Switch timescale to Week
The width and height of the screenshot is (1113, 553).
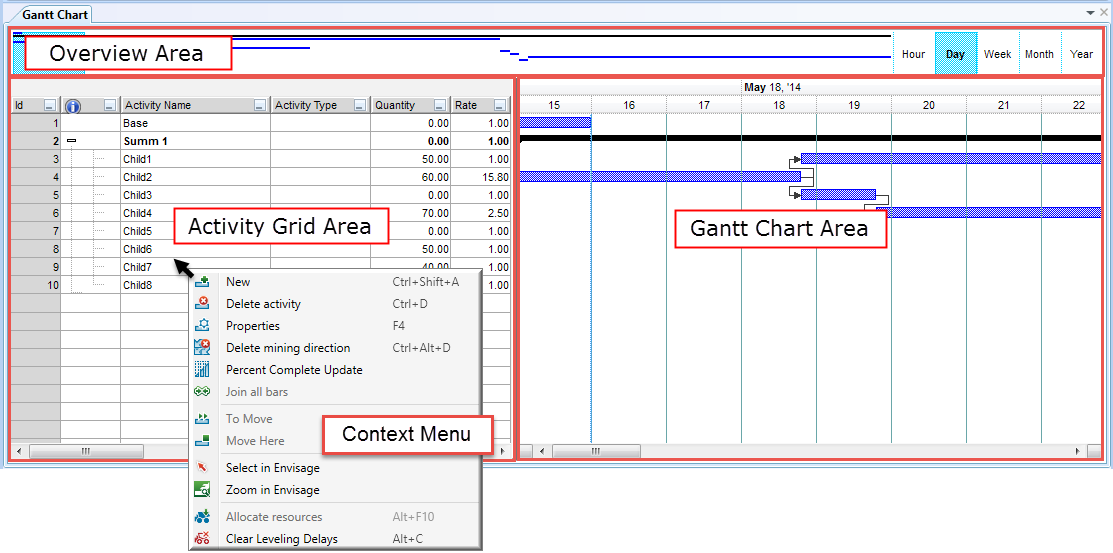[x=997, y=54]
